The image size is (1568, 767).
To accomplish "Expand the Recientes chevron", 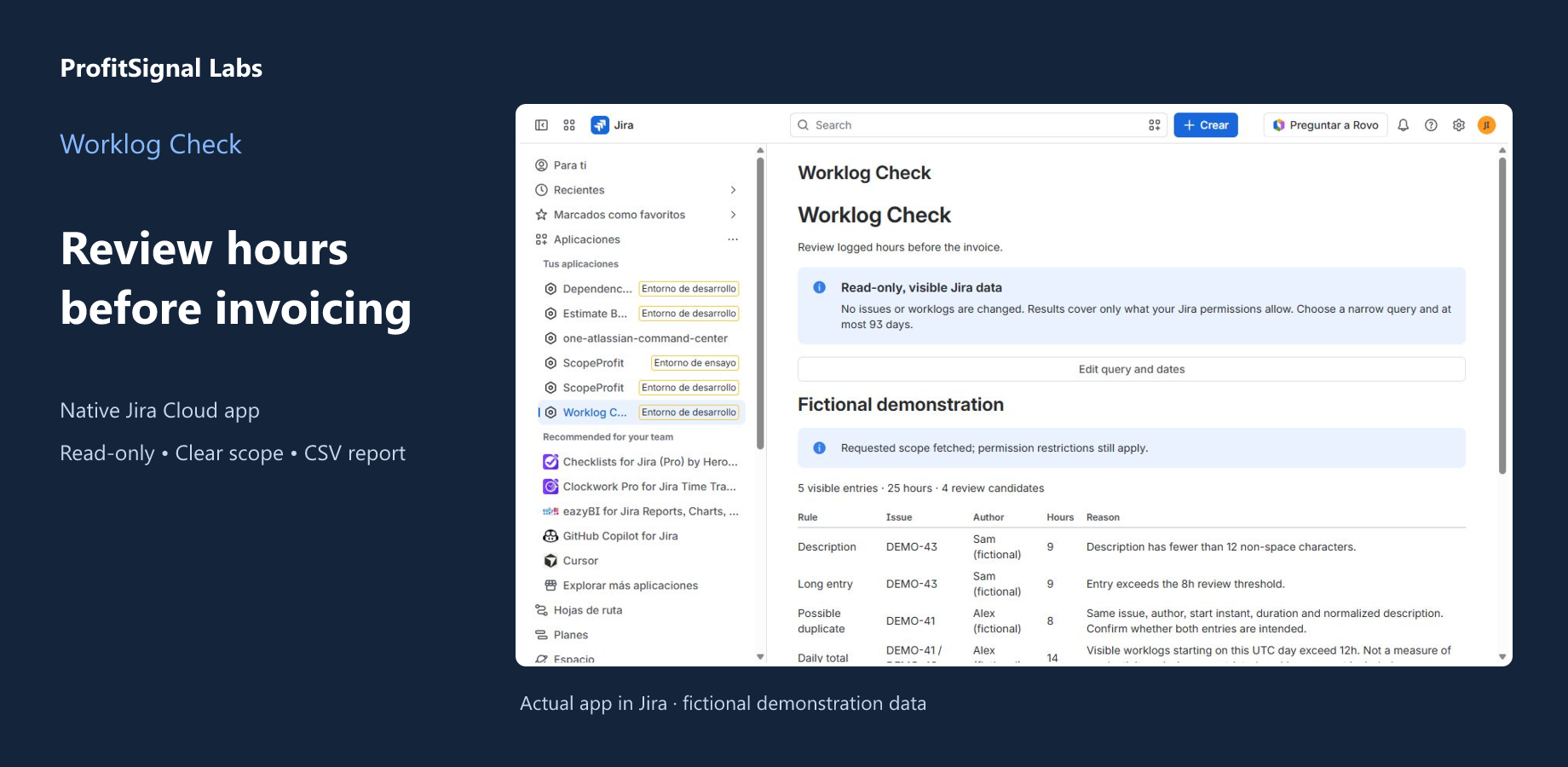I will coord(733,190).
